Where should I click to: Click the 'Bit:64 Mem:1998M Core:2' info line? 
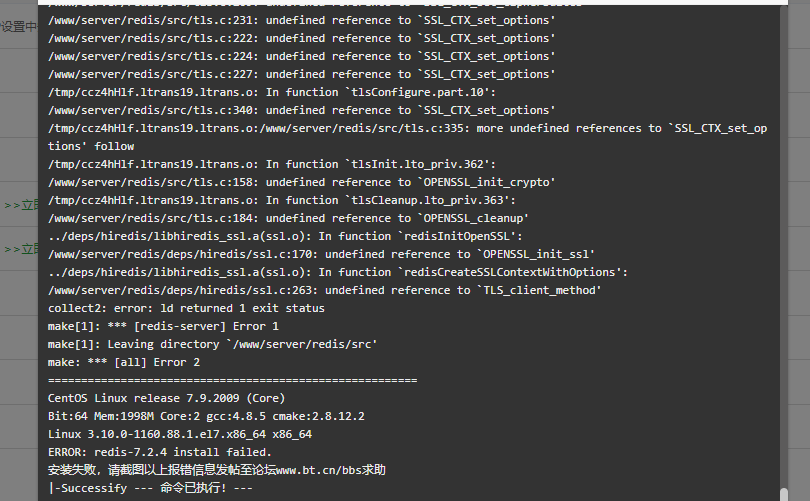(206, 416)
